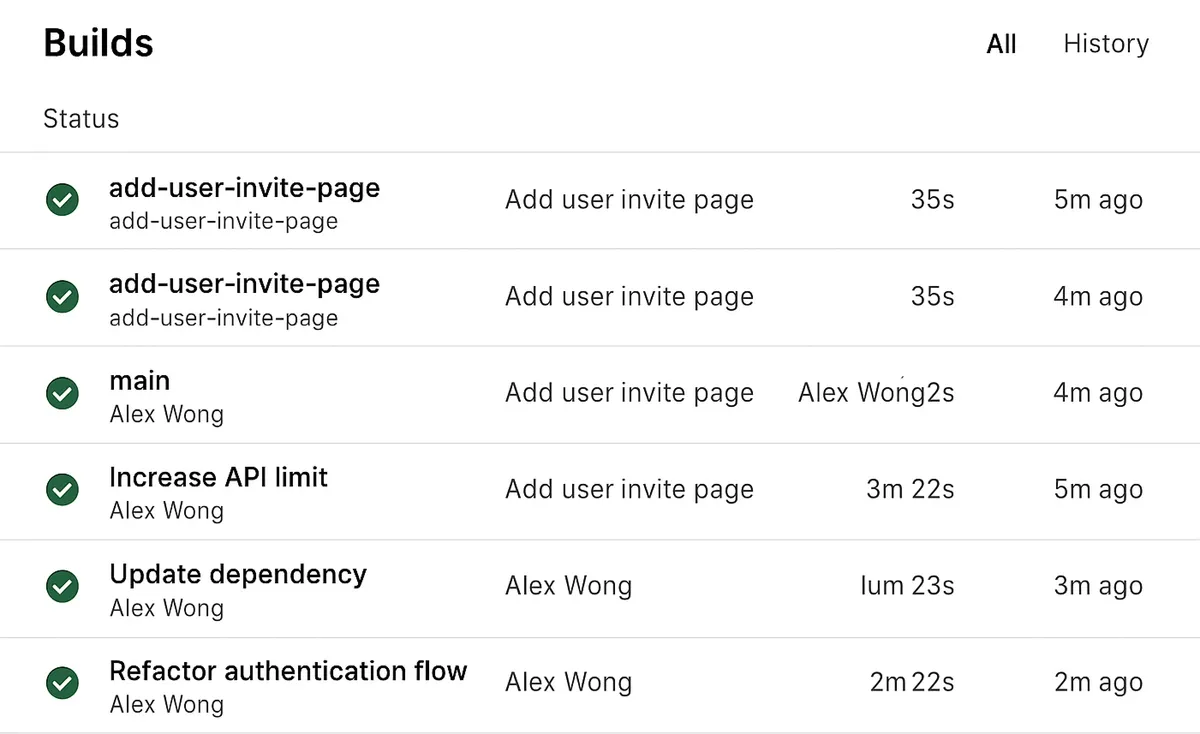Viewport: 1200px width, 734px height.
Task: Click the second add-user-invite-page row's checkmark icon
Action: pyautogui.click(x=63, y=297)
